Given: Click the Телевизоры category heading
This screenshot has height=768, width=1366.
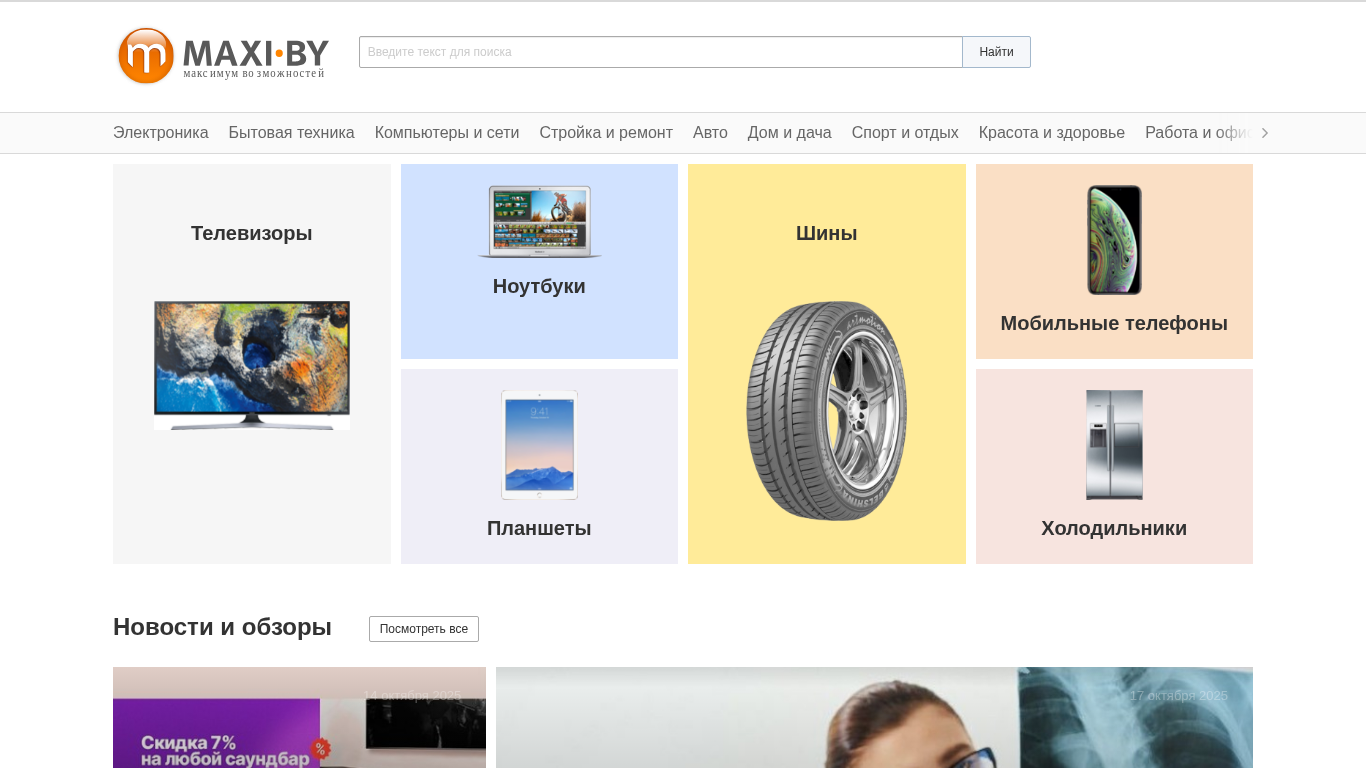Looking at the screenshot, I should pyautogui.click(x=252, y=233).
